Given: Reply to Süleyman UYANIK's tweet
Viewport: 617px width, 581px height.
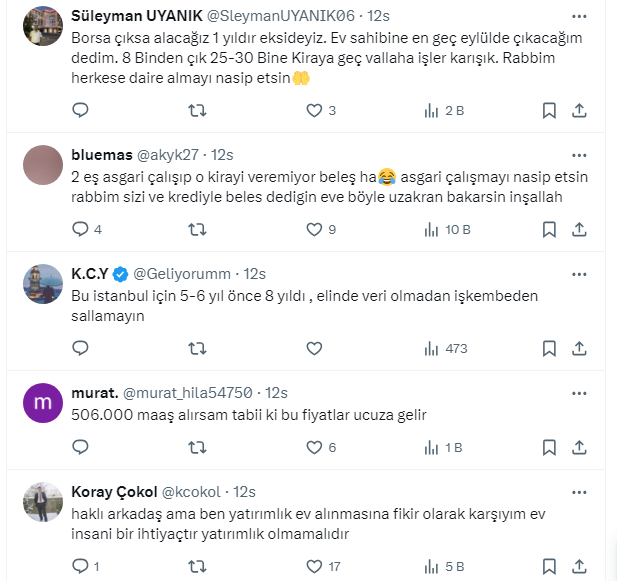Looking at the screenshot, I should [x=81, y=110].
